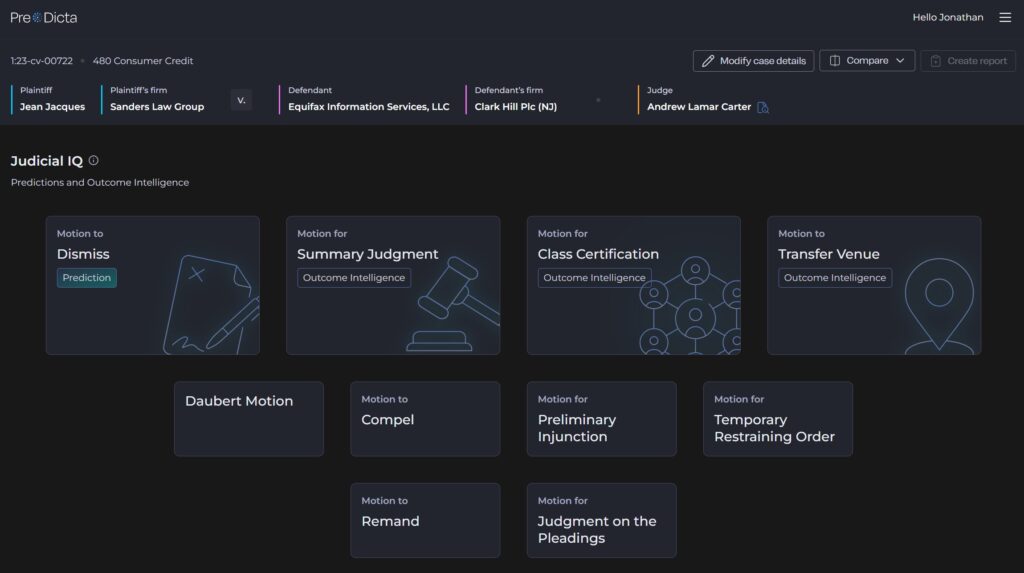Open the Motion to Transfer Venue card

click(x=874, y=286)
